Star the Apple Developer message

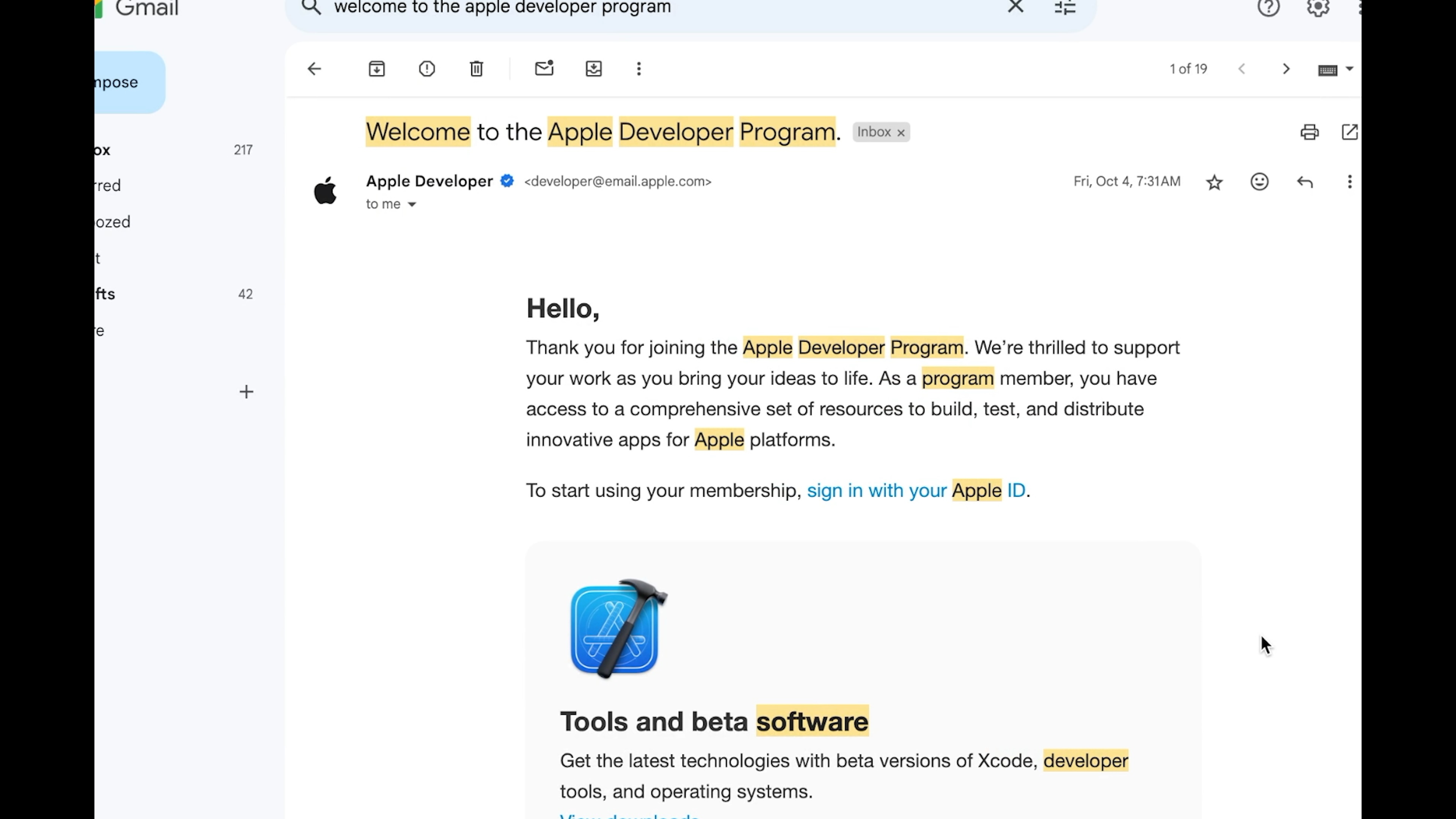(1214, 182)
